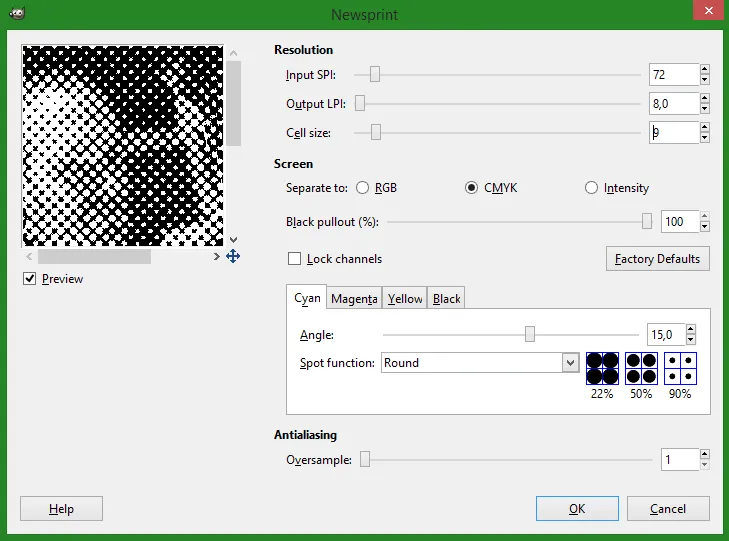
Task: Click the preview vertical scrollbar thumb
Action: point(233,103)
